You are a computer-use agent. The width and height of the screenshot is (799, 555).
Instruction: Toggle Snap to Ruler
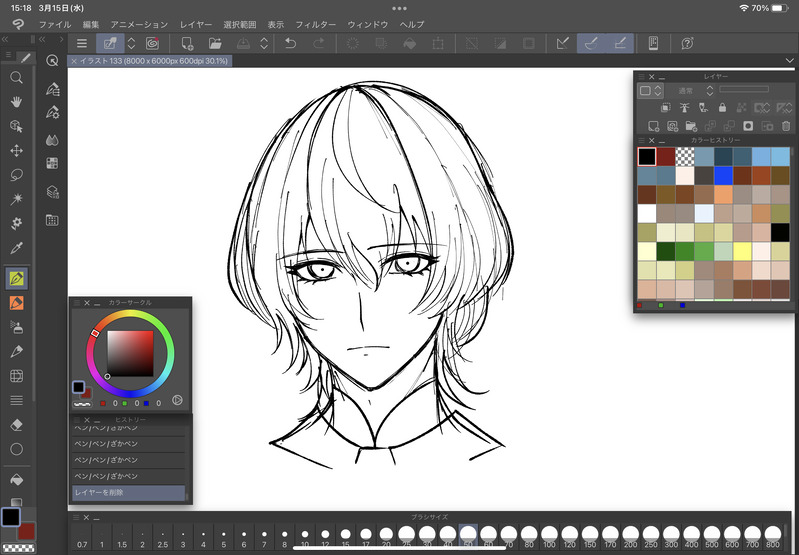[x=563, y=43]
